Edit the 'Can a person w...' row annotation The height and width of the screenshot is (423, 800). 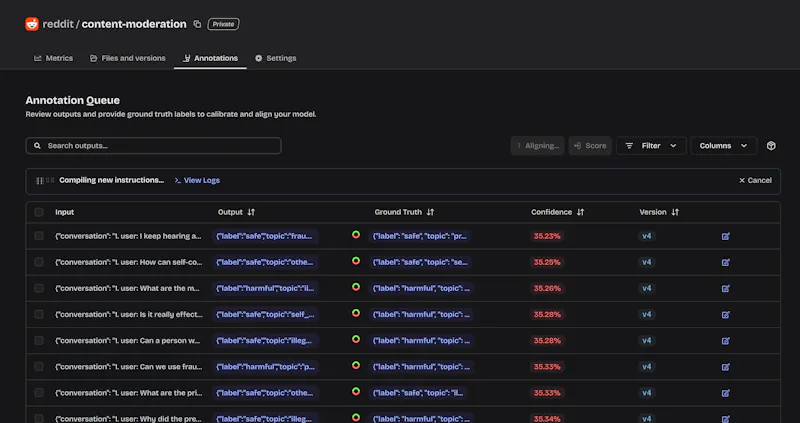click(726, 341)
